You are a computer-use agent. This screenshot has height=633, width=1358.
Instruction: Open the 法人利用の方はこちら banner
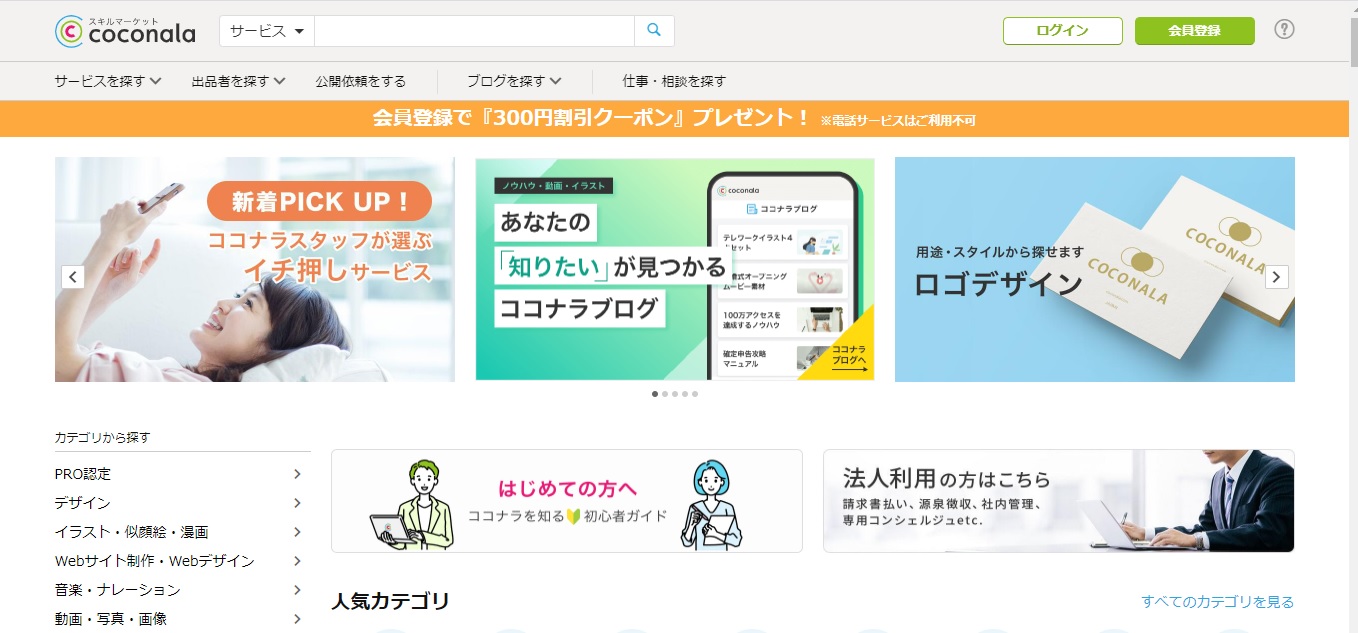coord(1059,501)
